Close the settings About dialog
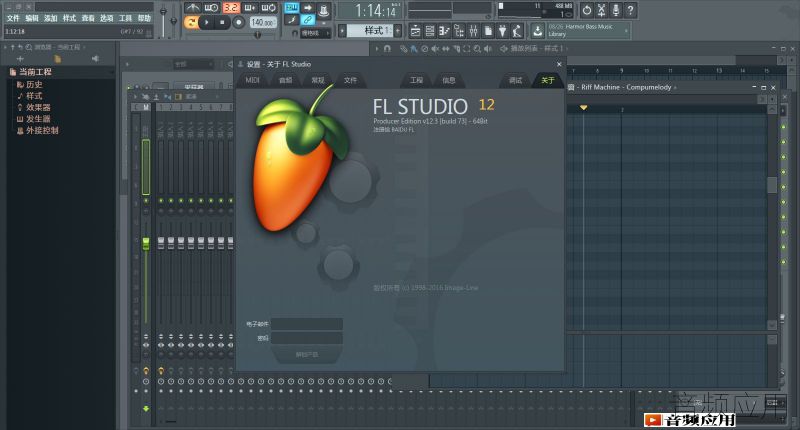Screen dimensions: 800x430 coord(559,64)
